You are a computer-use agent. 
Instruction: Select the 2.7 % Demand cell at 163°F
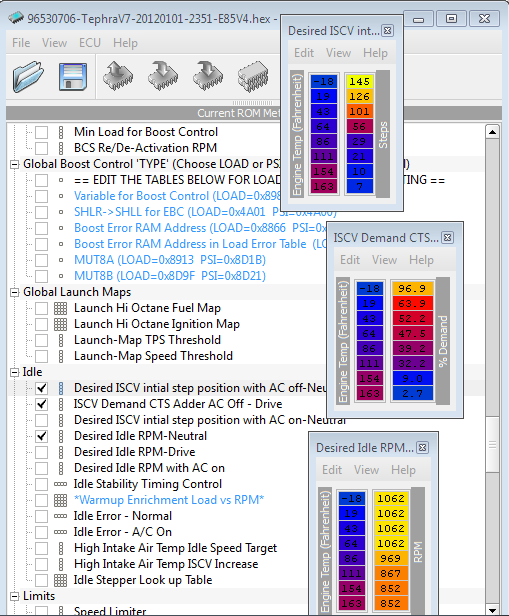pos(412,393)
